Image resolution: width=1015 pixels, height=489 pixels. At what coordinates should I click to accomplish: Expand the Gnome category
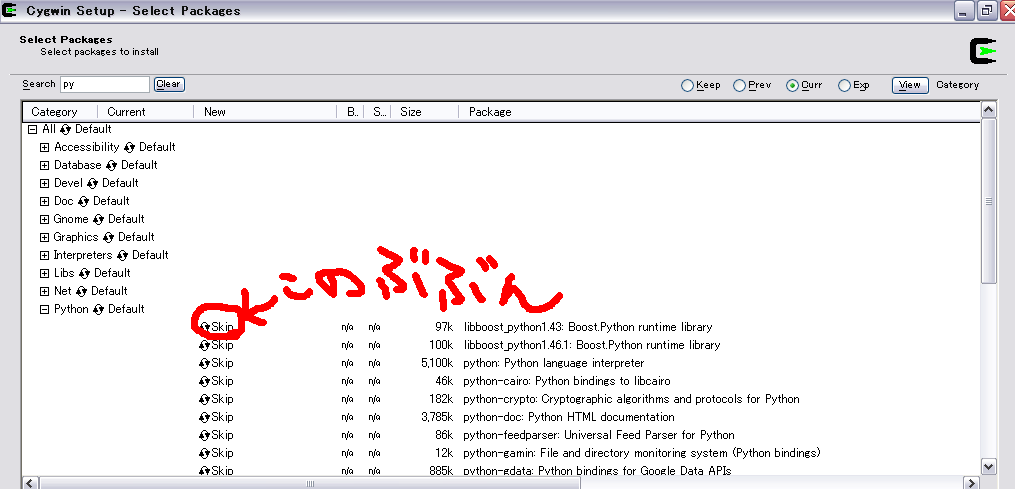(x=45, y=220)
